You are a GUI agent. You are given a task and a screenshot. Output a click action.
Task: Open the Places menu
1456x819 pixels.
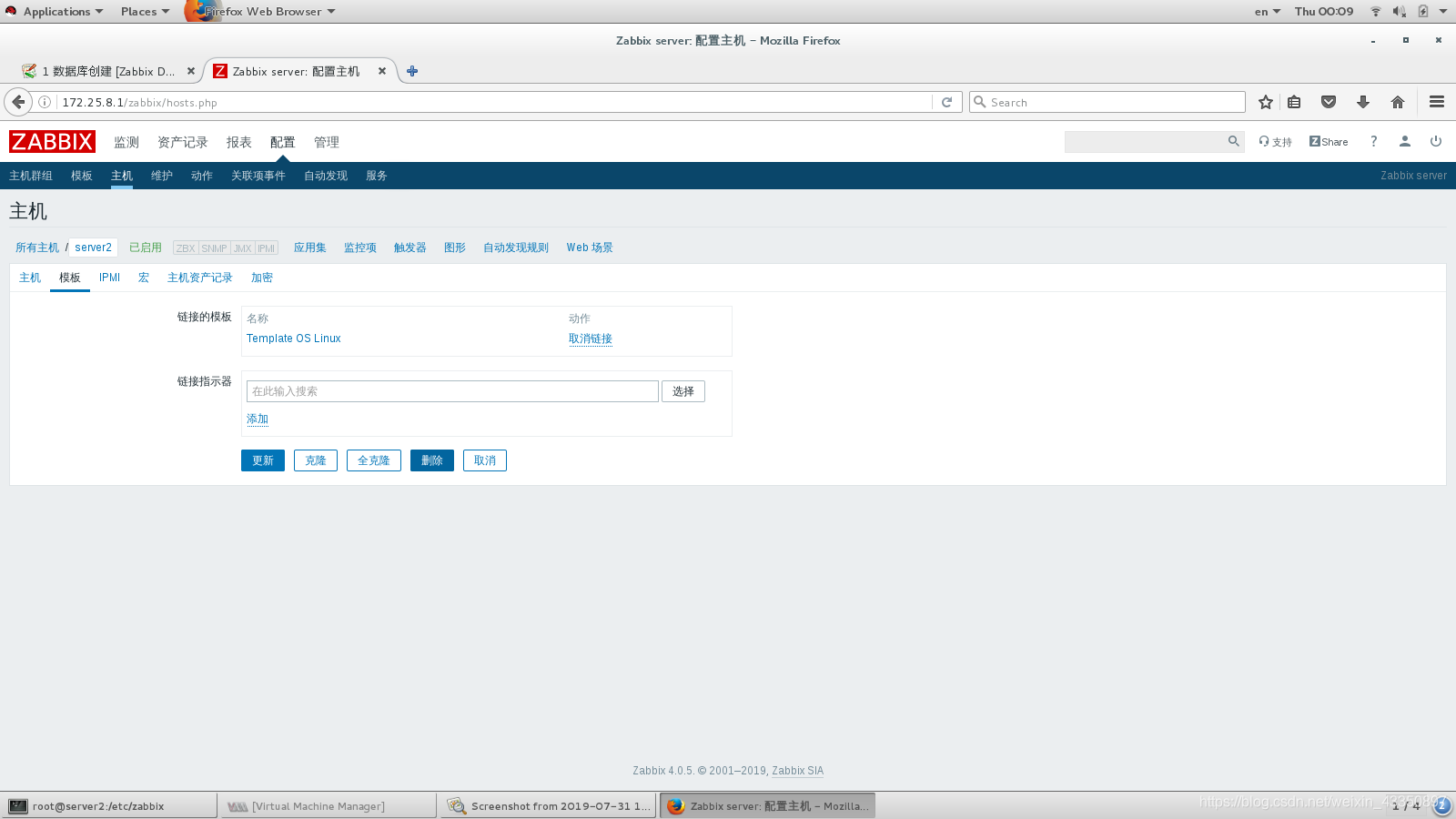pos(145,11)
